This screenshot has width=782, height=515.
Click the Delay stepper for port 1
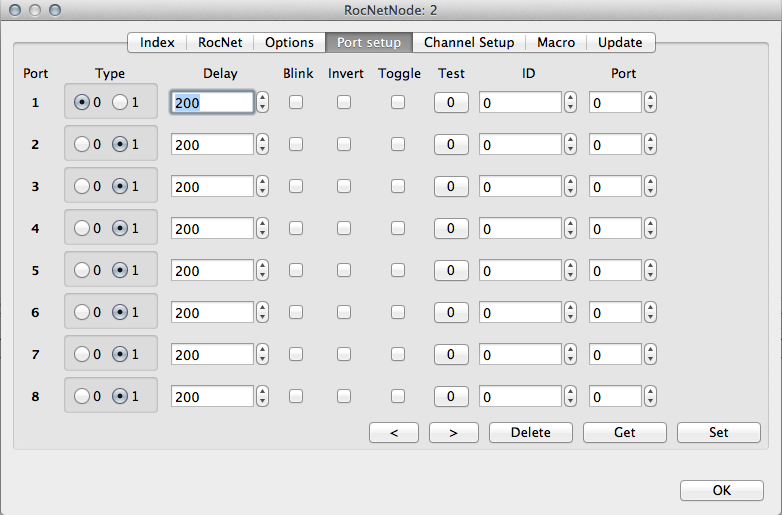(263, 102)
